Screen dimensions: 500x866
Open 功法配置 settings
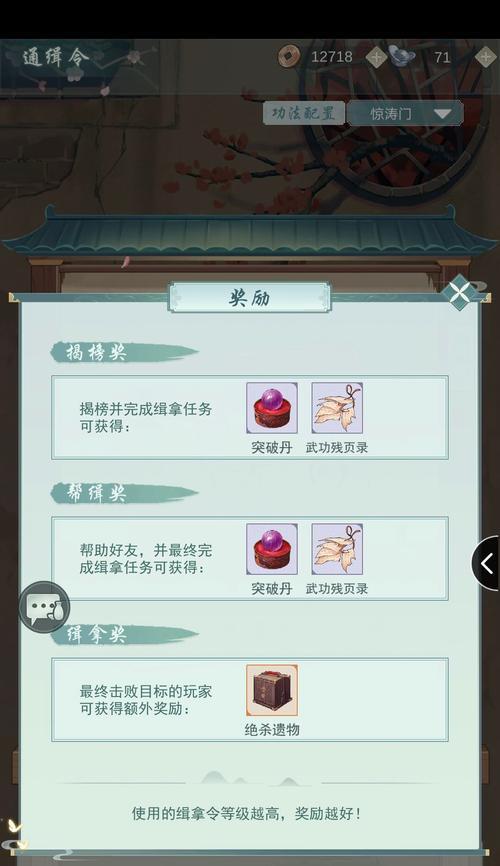pos(303,113)
